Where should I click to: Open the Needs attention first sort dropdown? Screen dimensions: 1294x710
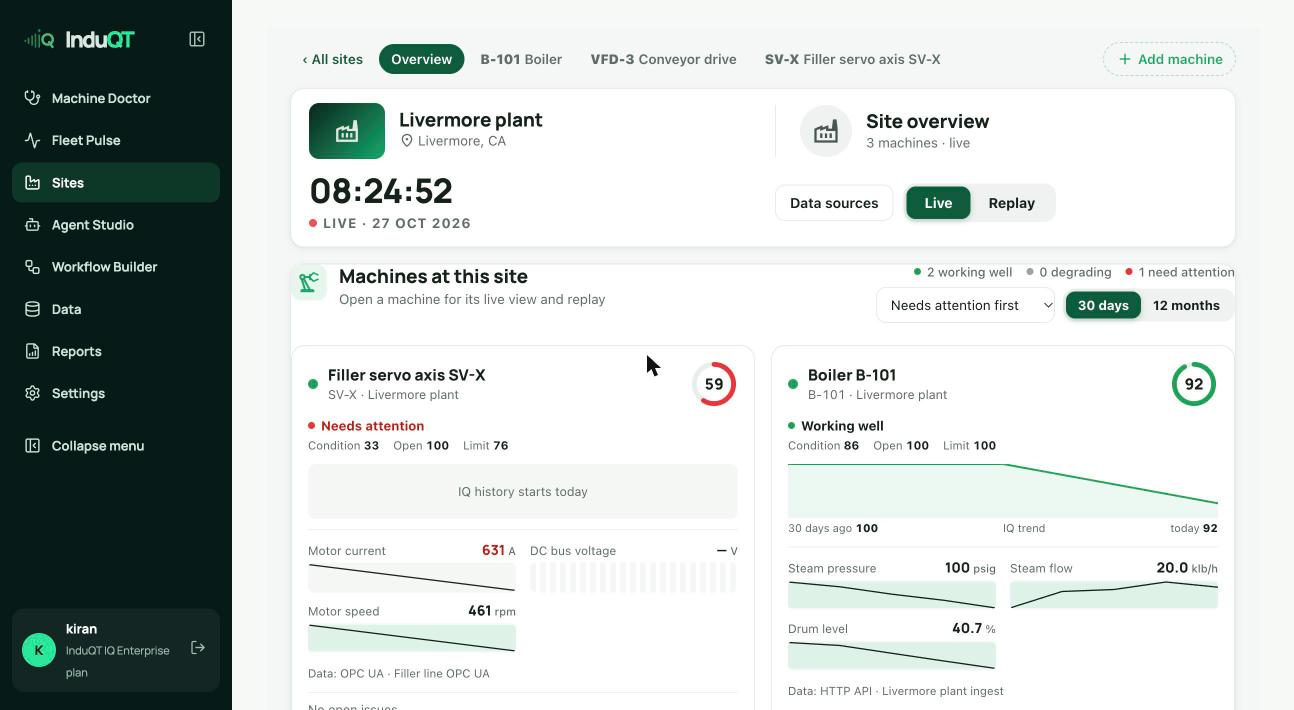(x=965, y=305)
